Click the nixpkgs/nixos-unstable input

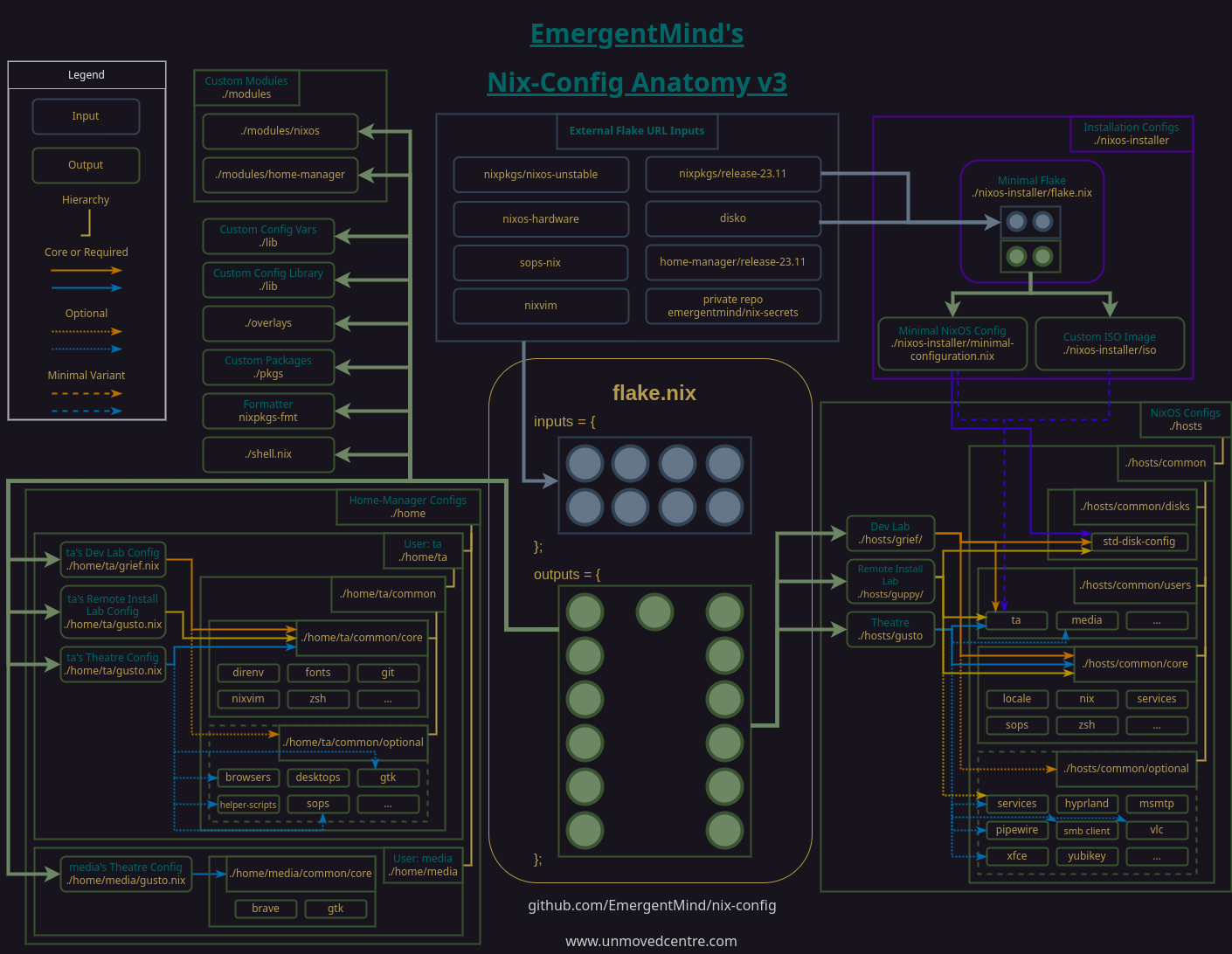[x=541, y=175]
